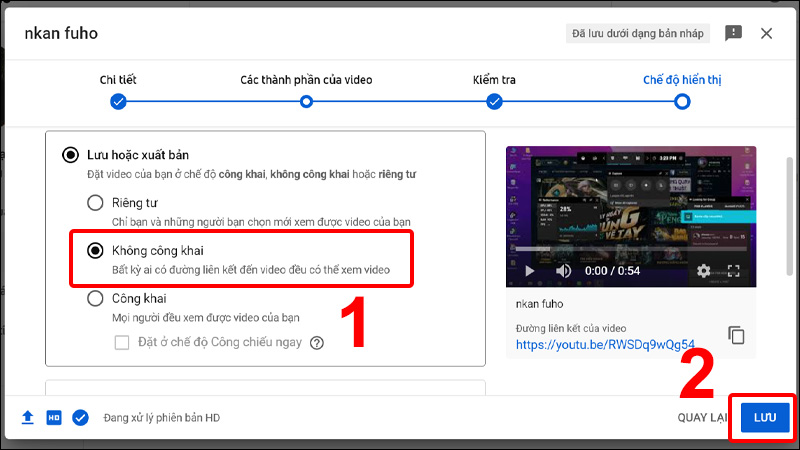Open the preview player settings gear

[703, 270]
